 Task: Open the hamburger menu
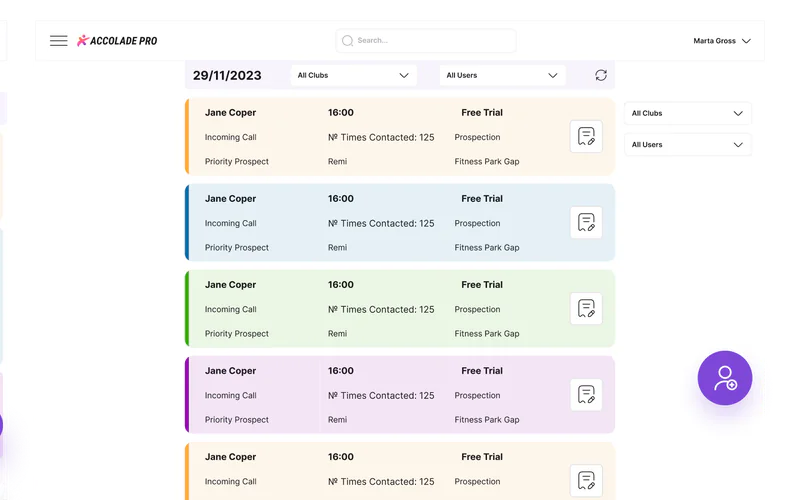click(x=59, y=41)
